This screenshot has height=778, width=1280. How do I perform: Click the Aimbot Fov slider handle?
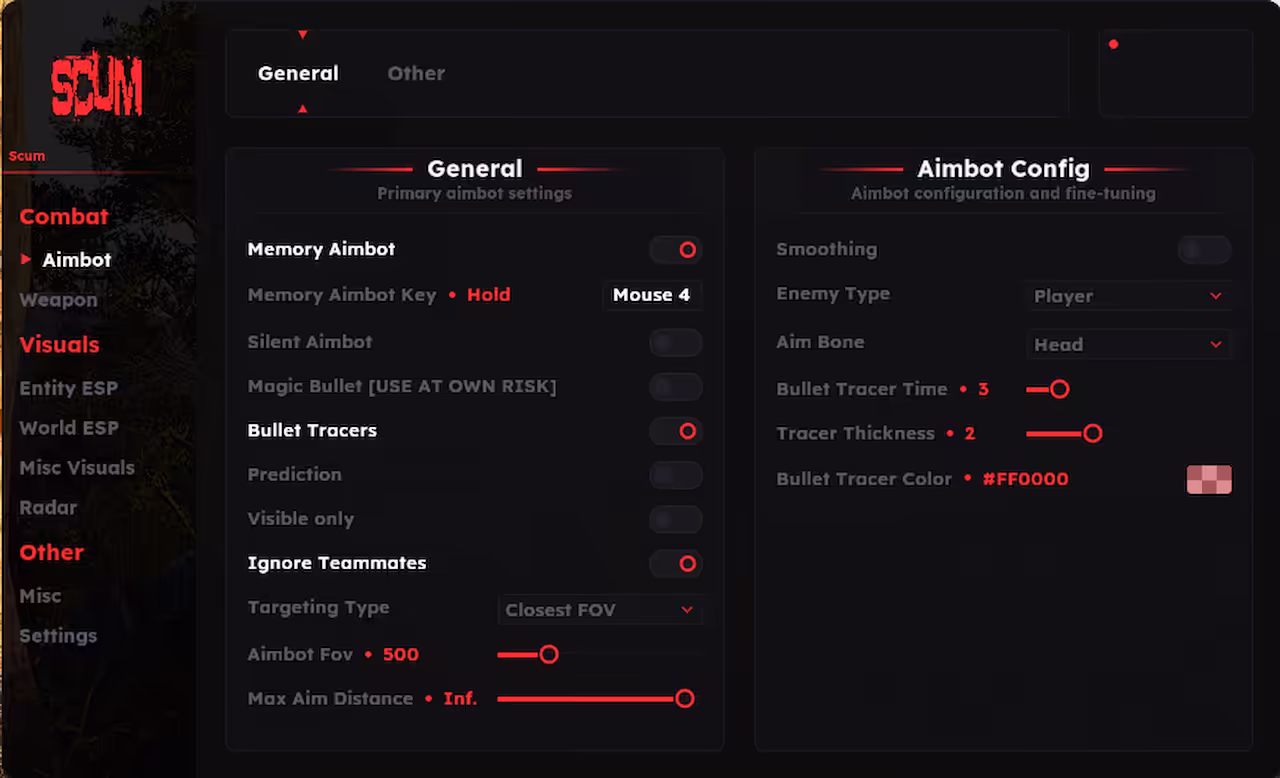(x=549, y=654)
